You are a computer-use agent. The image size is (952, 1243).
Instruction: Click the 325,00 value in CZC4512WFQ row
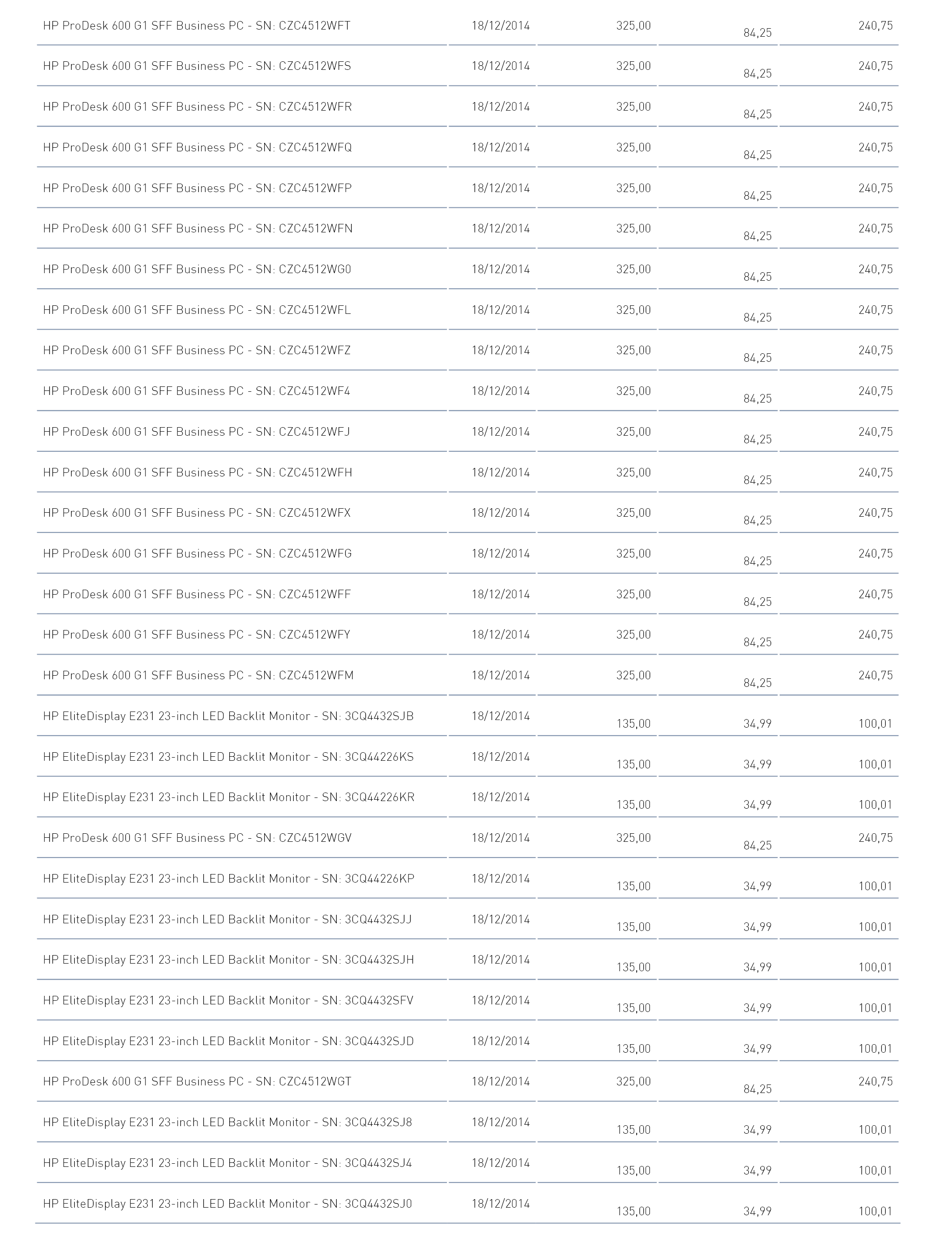click(634, 148)
